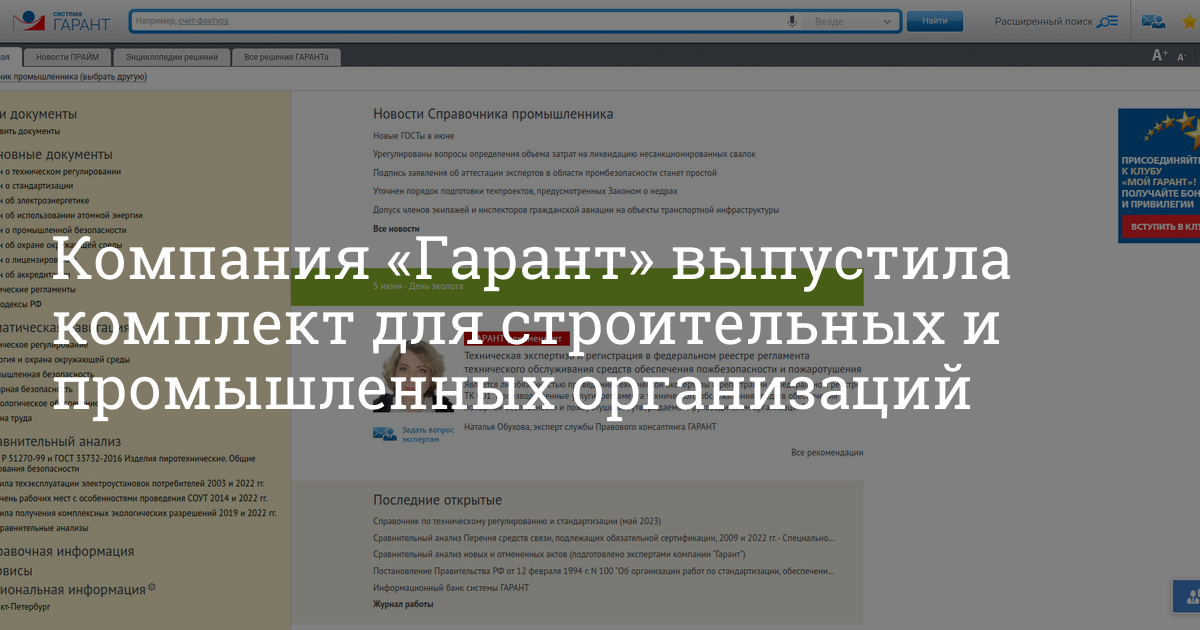Open sidebar item 'о техническом регулировании'
This screenshot has width=1200, height=630.
(61, 171)
